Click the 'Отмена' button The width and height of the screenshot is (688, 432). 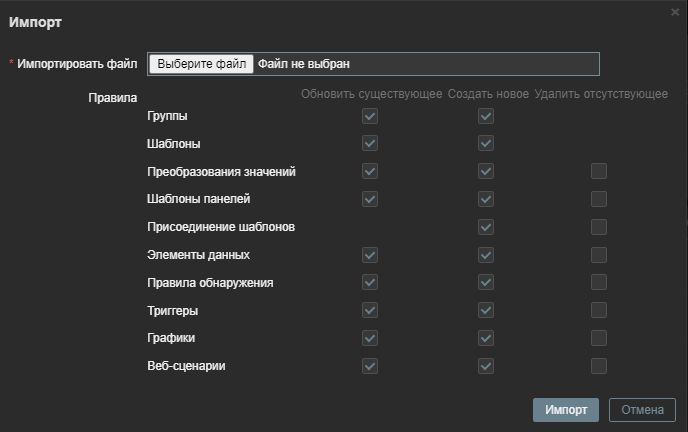[x=642, y=410]
